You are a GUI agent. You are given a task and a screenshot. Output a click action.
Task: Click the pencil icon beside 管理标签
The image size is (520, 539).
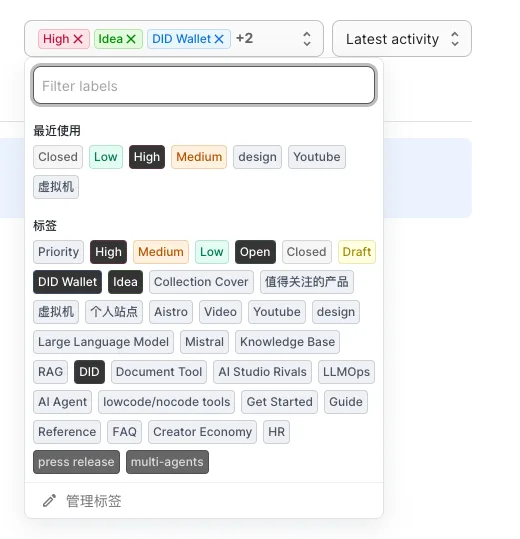49,501
